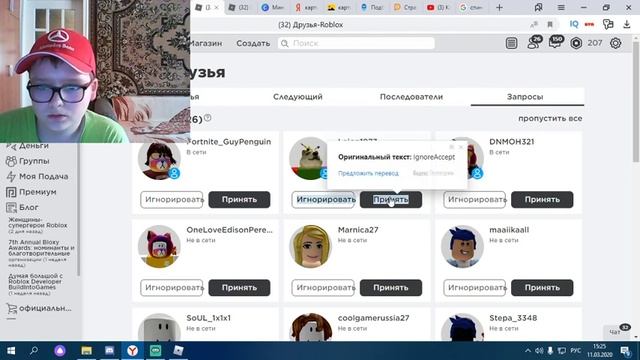640x360 pixels.
Task: Open Премиум in the sidebar
Action: (x=38, y=192)
